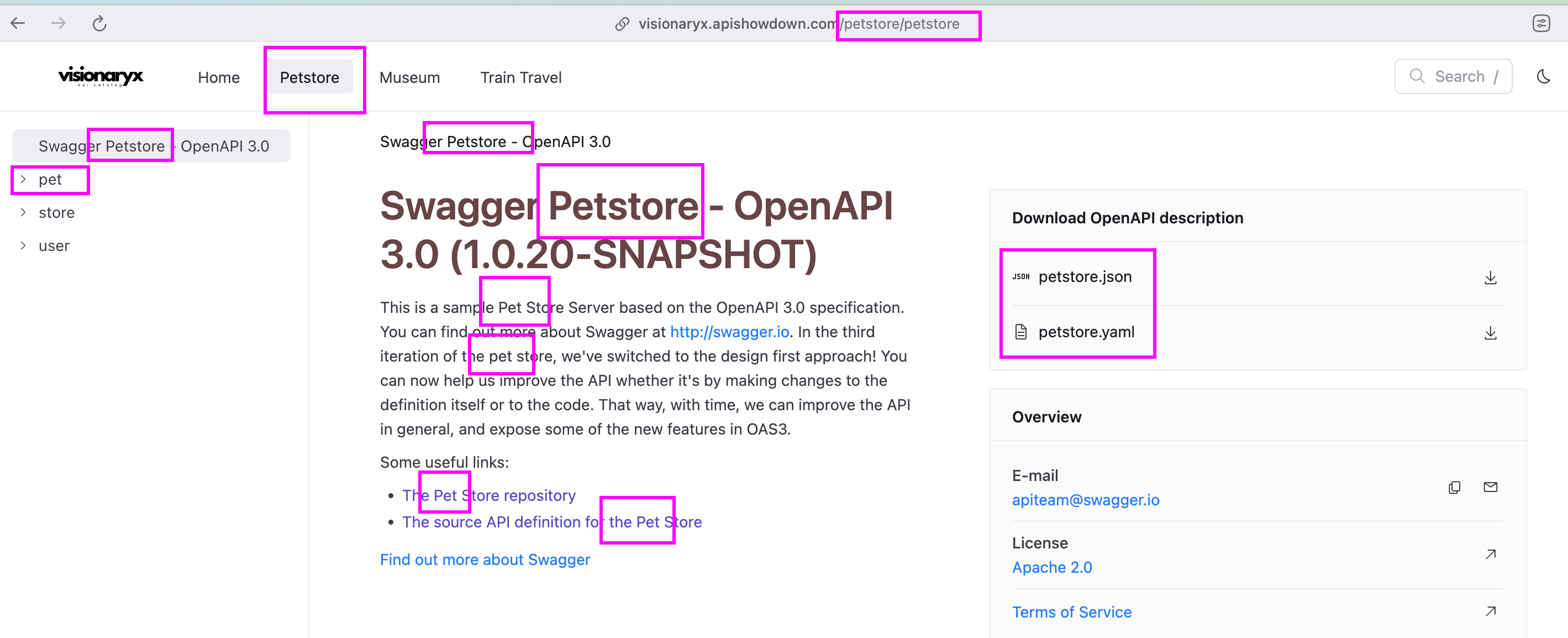Go back with the browser back arrow

click(x=18, y=23)
